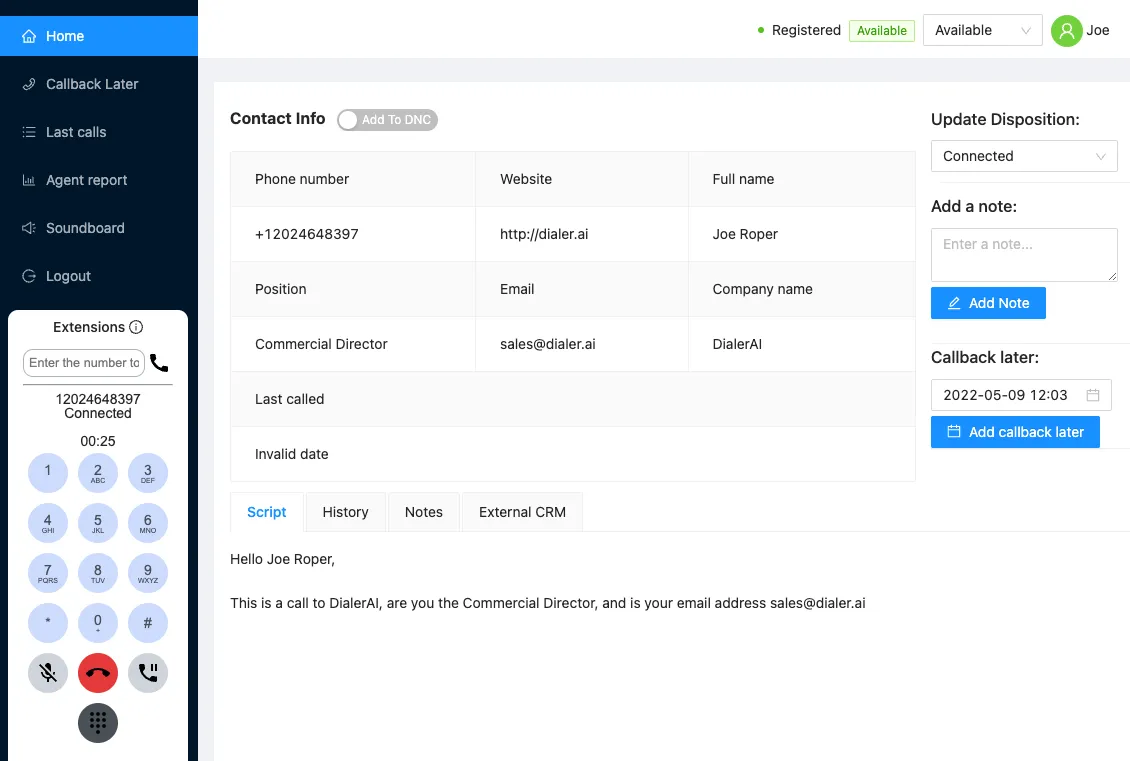Viewport: 1130px width, 761px height.
Task: Dial digit 9 WXYZ on keypad
Action: point(148,573)
